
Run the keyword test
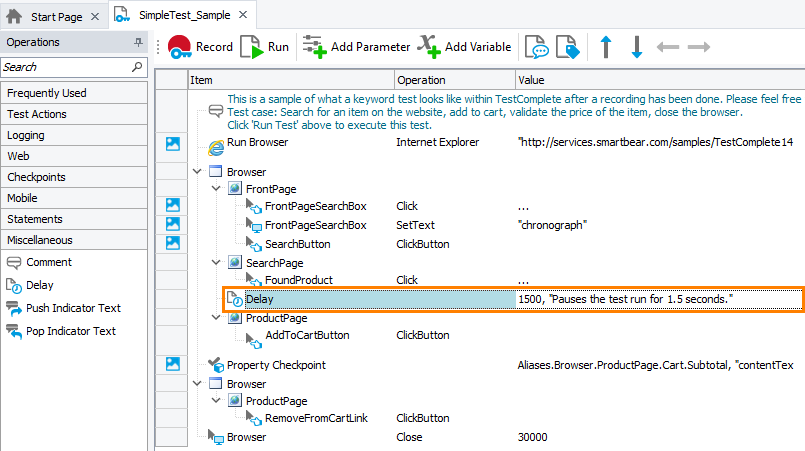point(265,47)
